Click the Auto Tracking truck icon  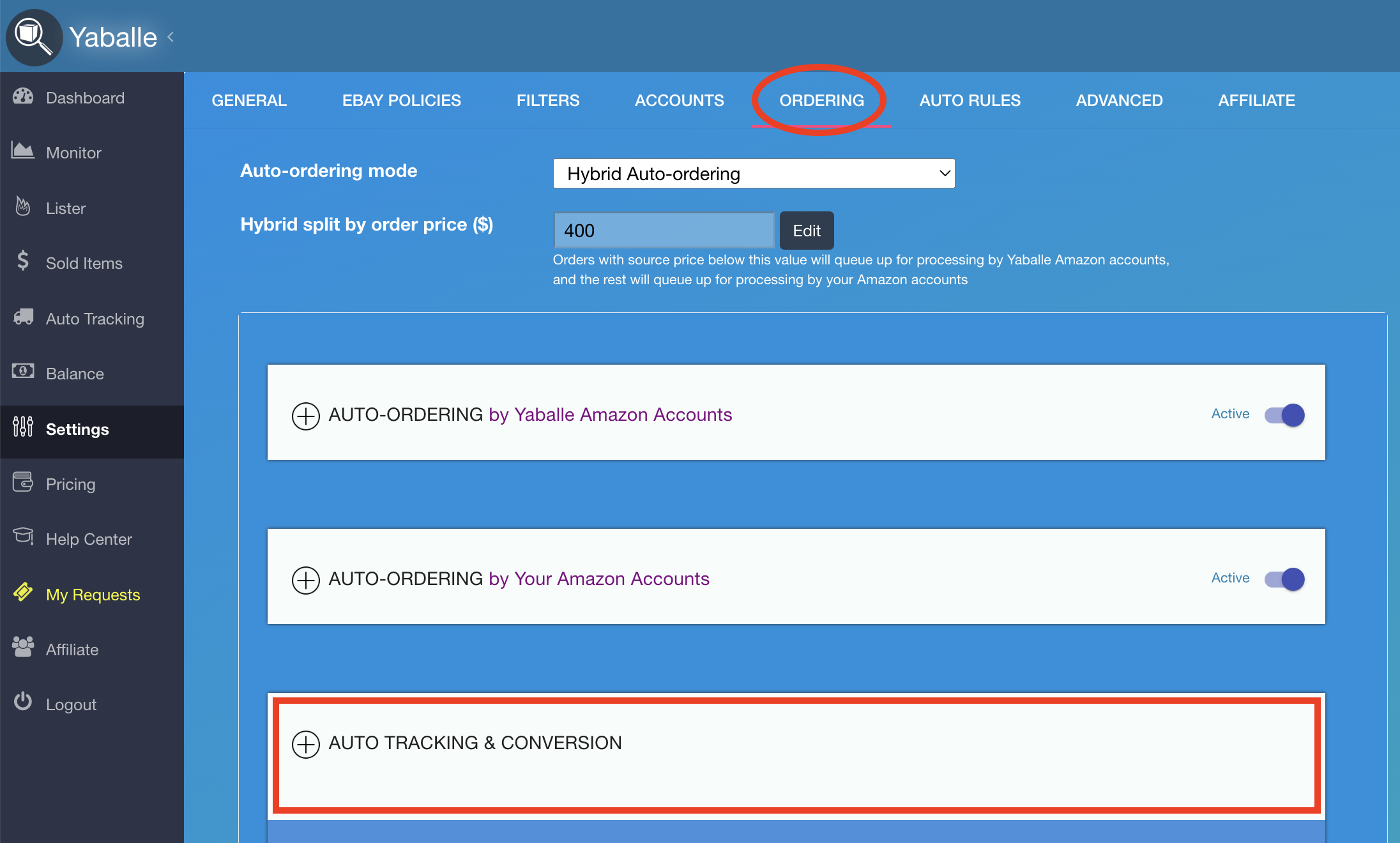click(x=23, y=317)
